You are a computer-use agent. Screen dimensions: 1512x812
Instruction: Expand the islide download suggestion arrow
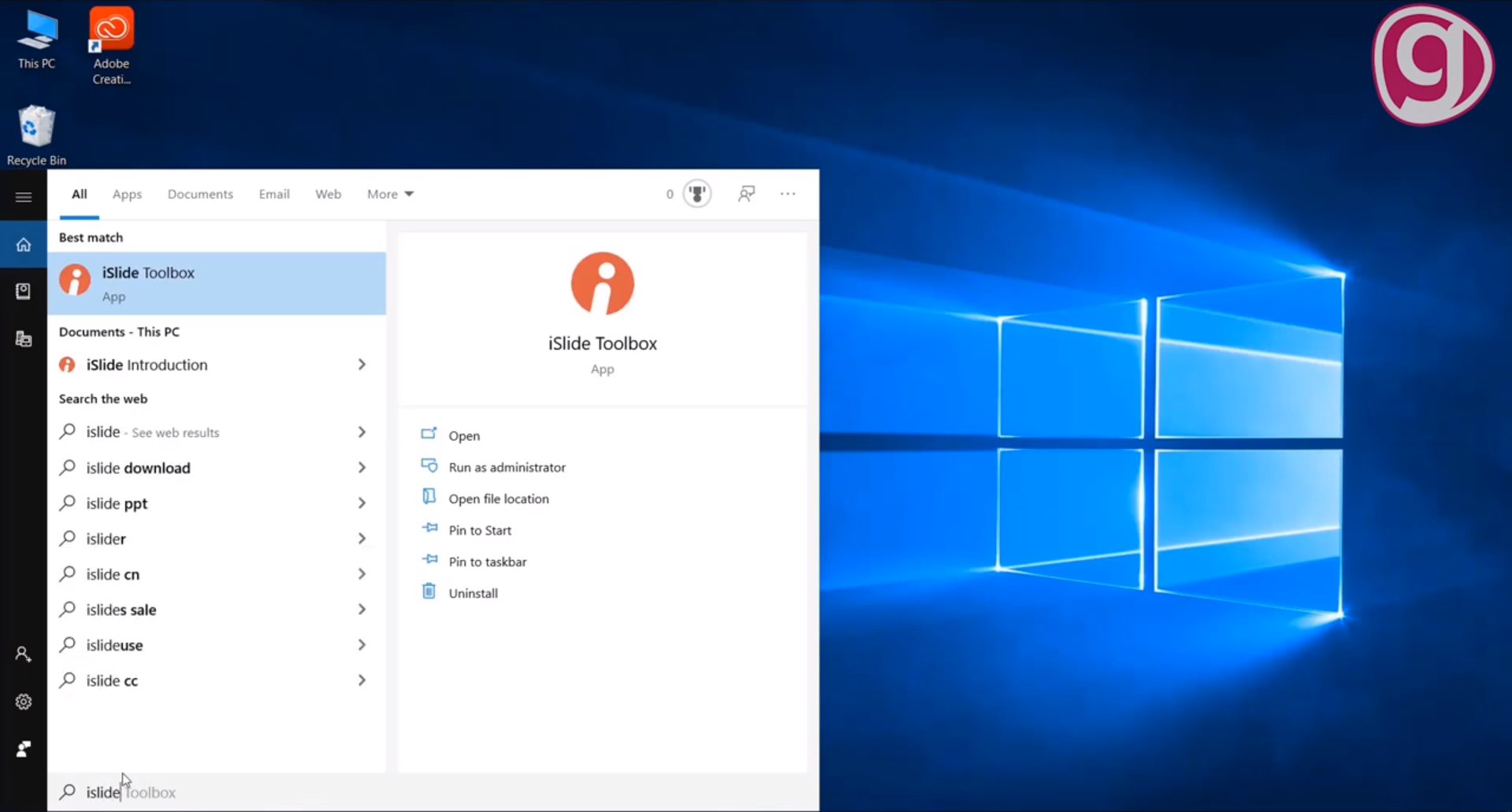pyautogui.click(x=362, y=468)
